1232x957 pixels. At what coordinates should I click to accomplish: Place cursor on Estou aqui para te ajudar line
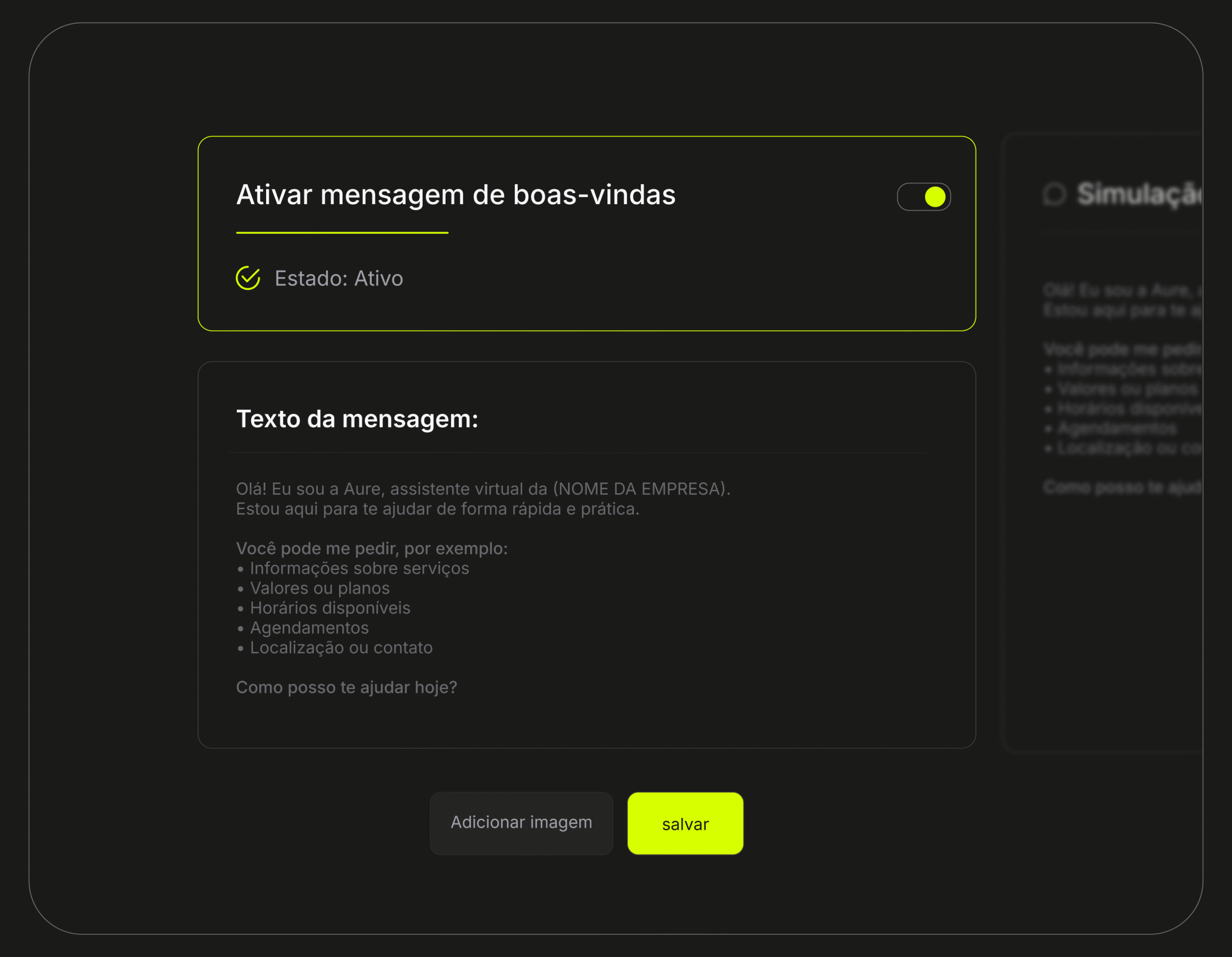click(x=437, y=509)
